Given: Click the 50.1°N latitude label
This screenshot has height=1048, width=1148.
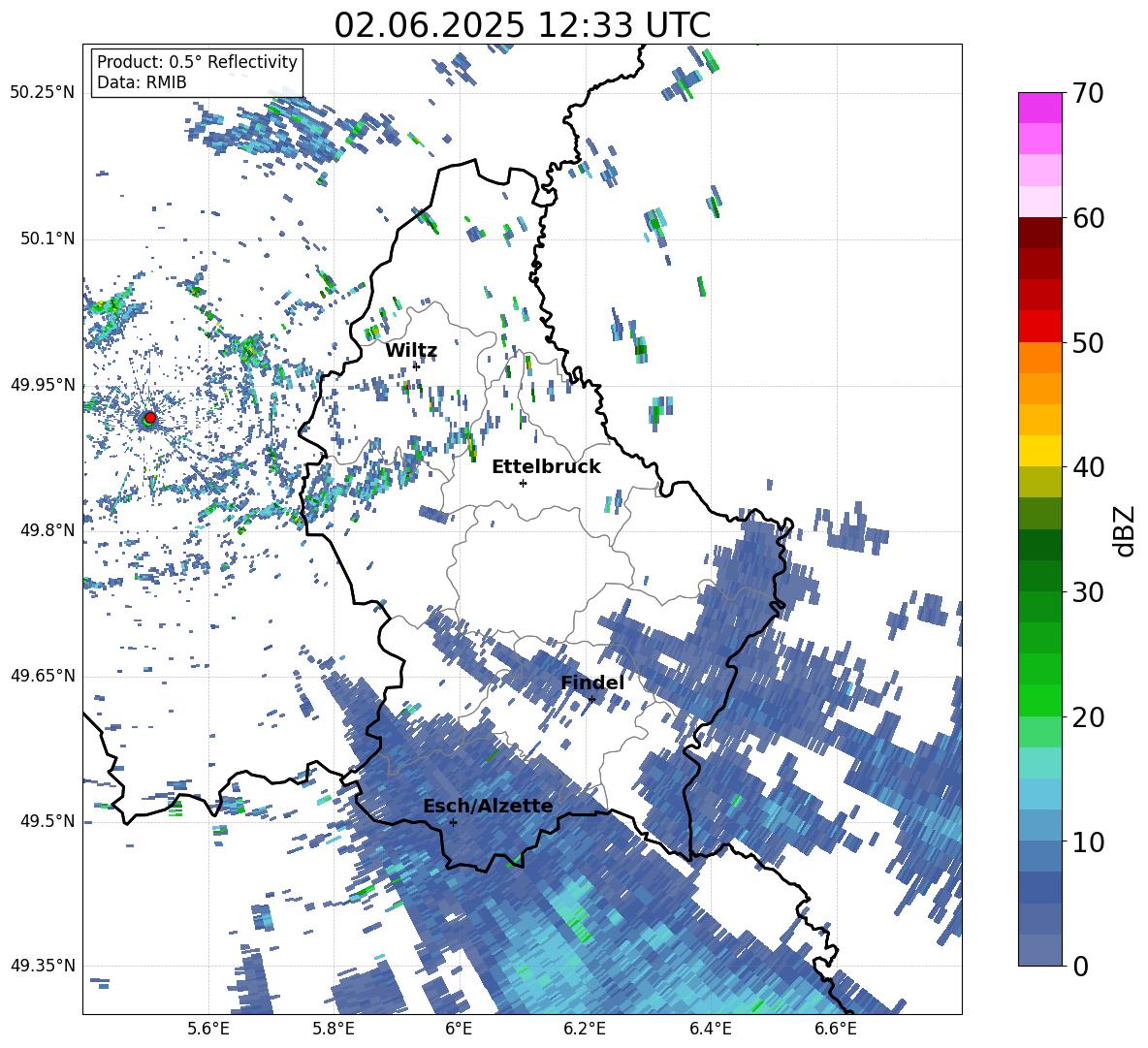Looking at the screenshot, I should point(48,239).
